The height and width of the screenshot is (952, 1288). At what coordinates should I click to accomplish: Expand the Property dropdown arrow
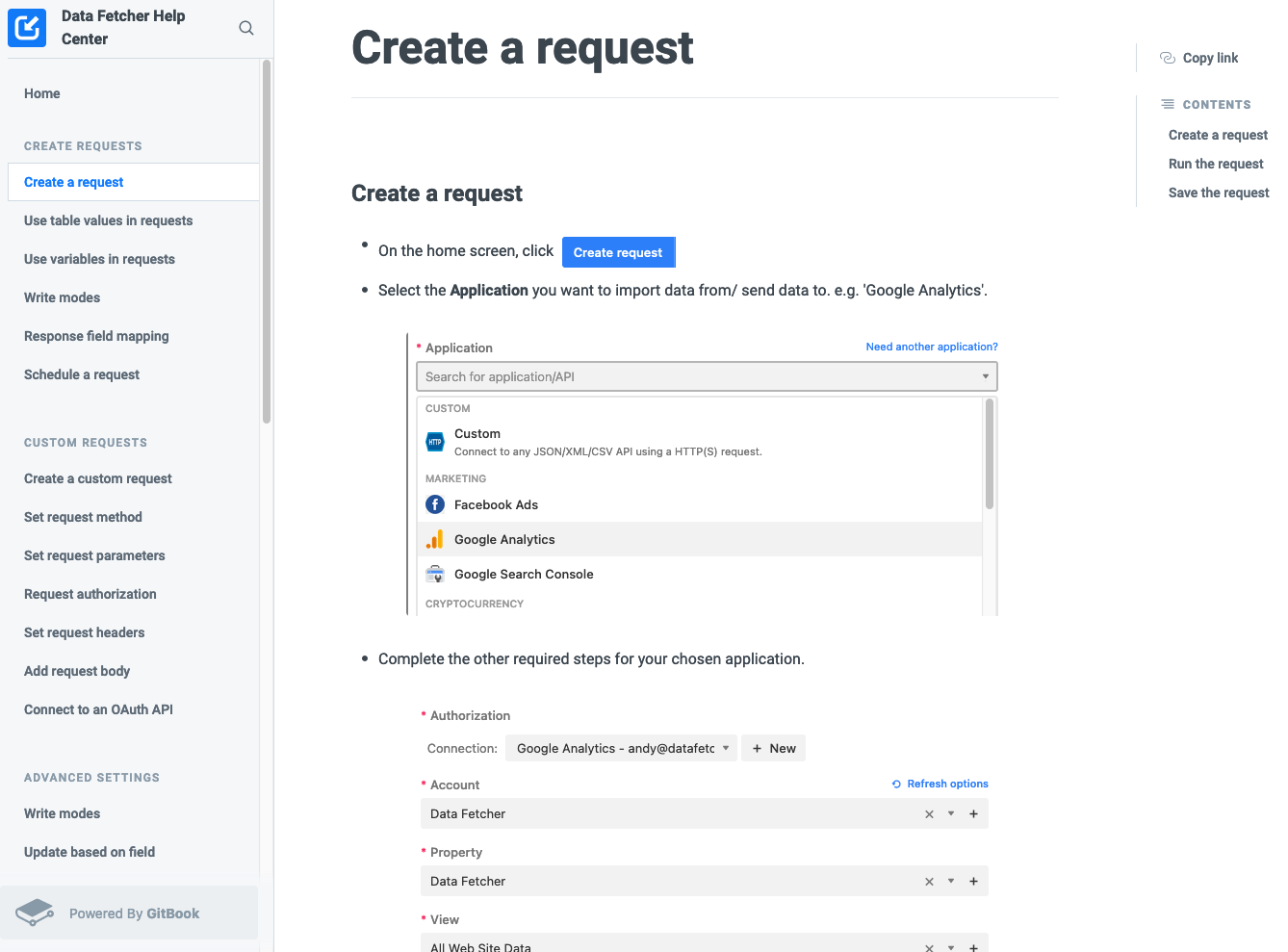pos(951,882)
